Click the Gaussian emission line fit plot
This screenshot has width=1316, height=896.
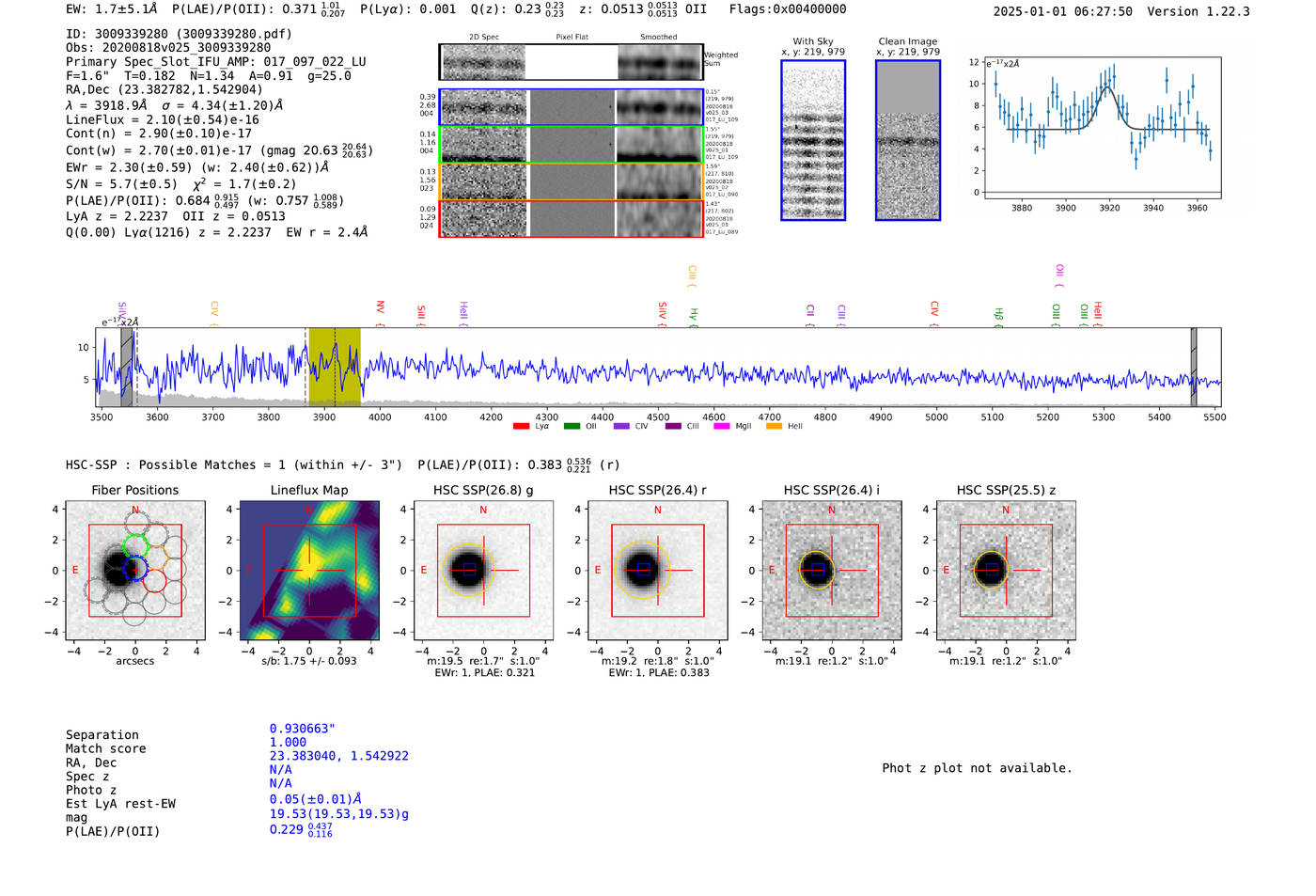pos(1102,128)
